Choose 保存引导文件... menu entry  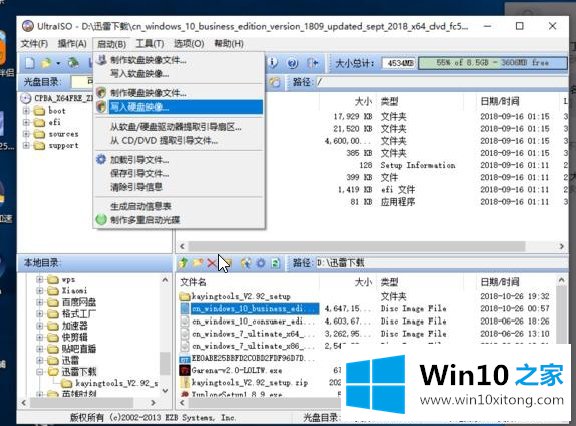[x=179, y=173]
